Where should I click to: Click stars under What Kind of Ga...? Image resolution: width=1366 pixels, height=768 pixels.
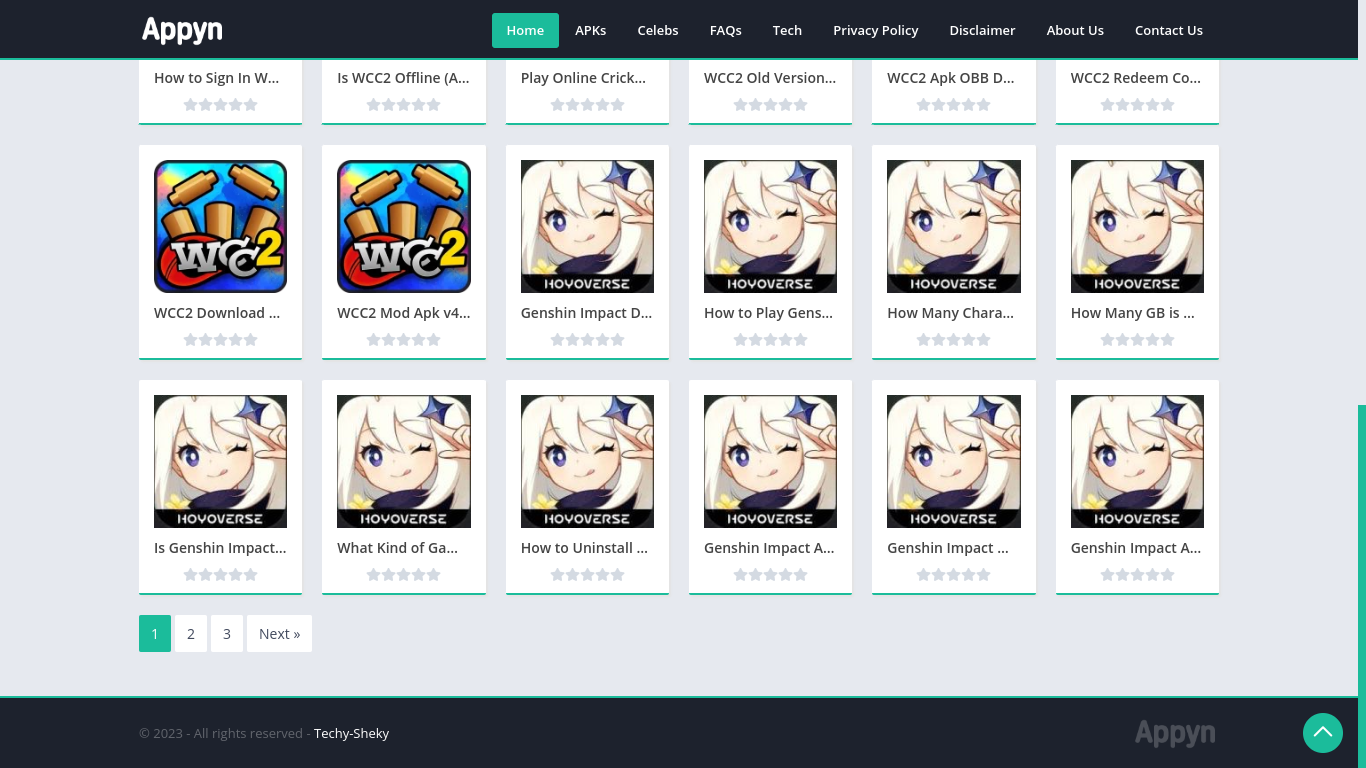[x=404, y=575]
